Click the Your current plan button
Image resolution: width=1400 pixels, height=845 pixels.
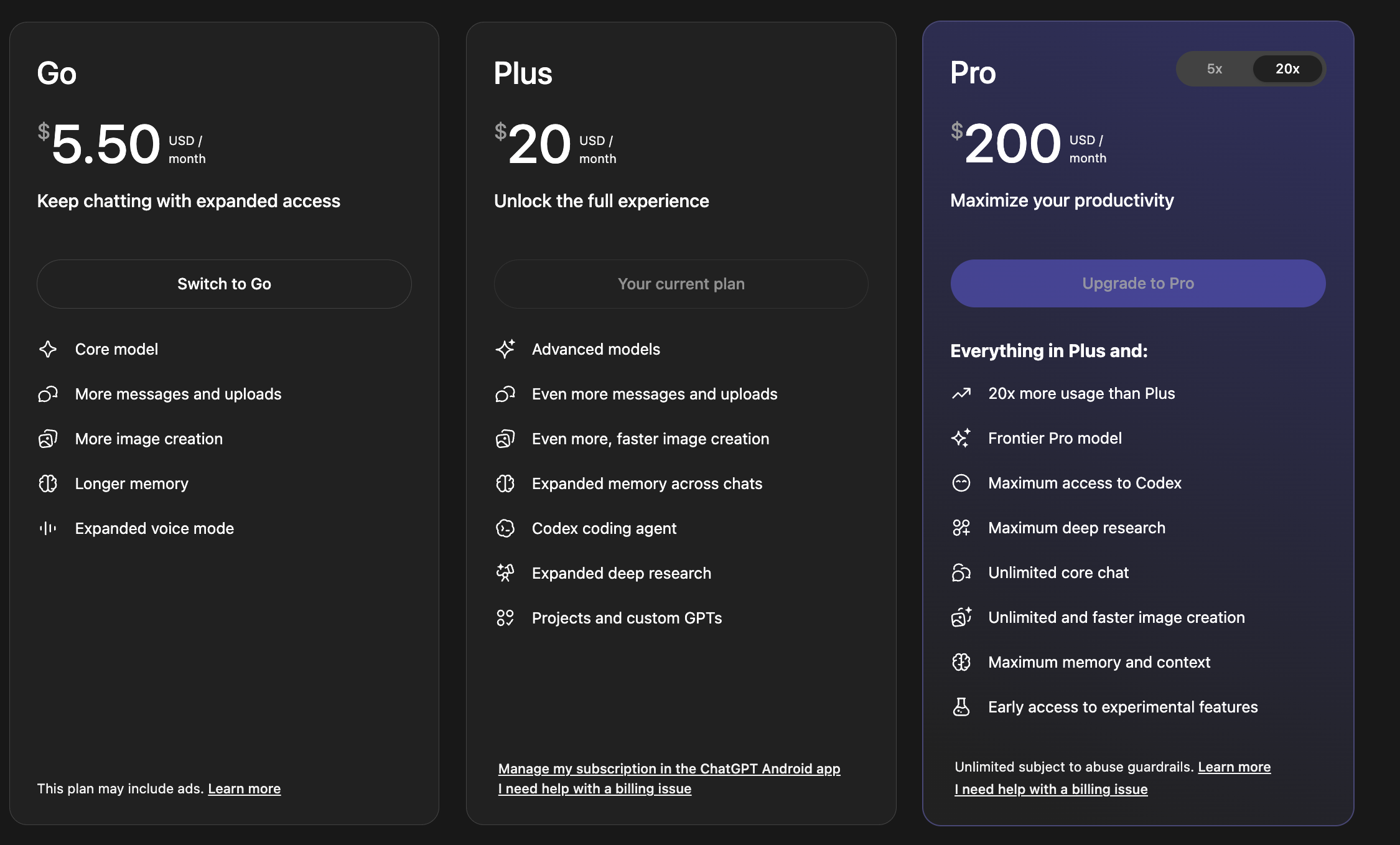pyautogui.click(x=681, y=284)
